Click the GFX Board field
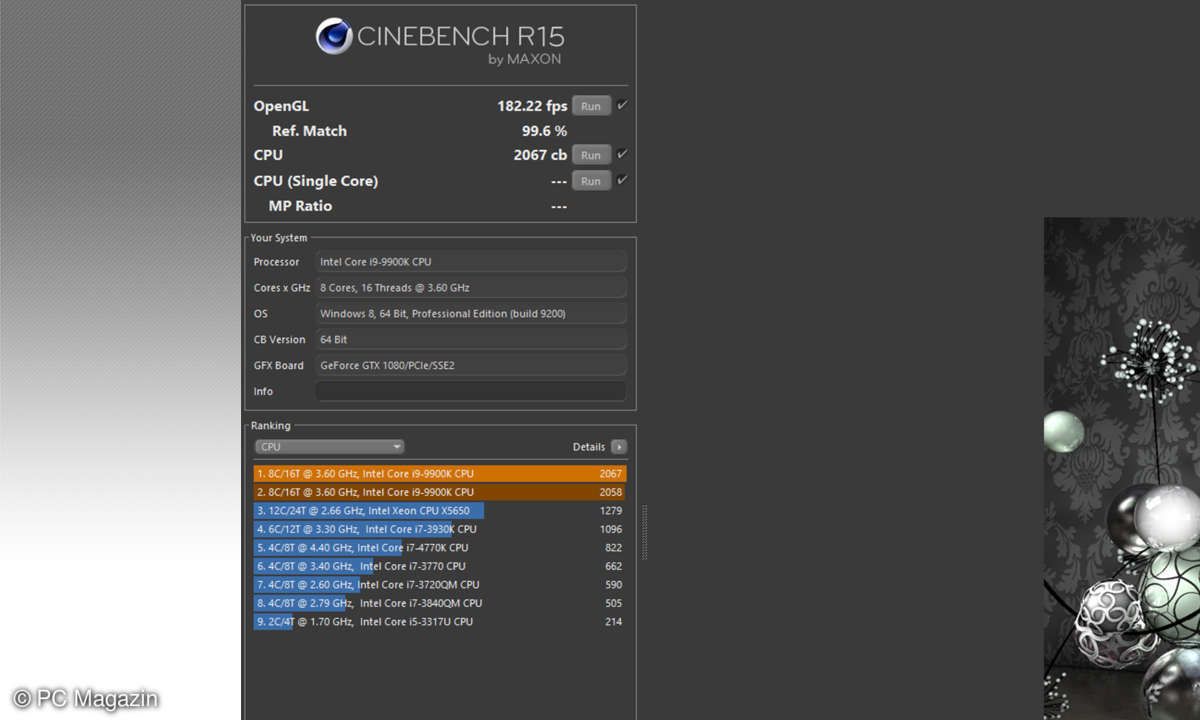Image resolution: width=1200 pixels, height=720 pixels. (471, 366)
